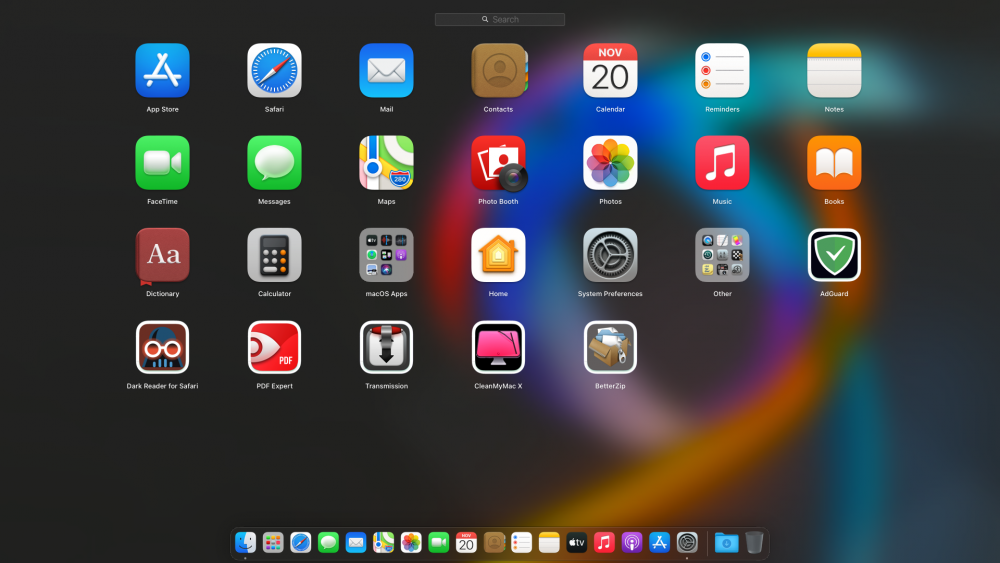Open Maps in the Launchpad grid
Screen dimensions: 1000x563
click(386, 163)
